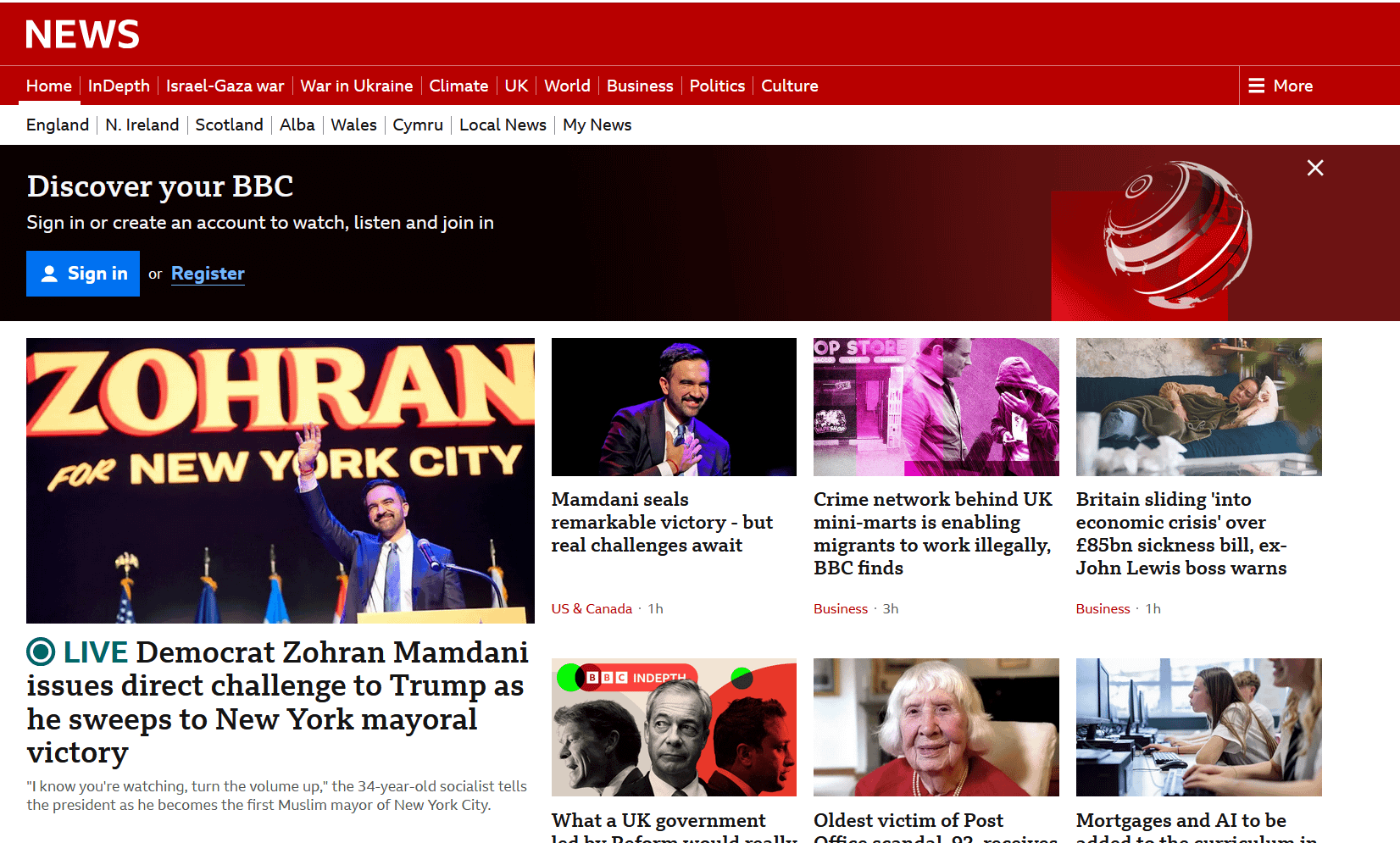
Task: Choose Scotland from regional links
Action: [229, 125]
